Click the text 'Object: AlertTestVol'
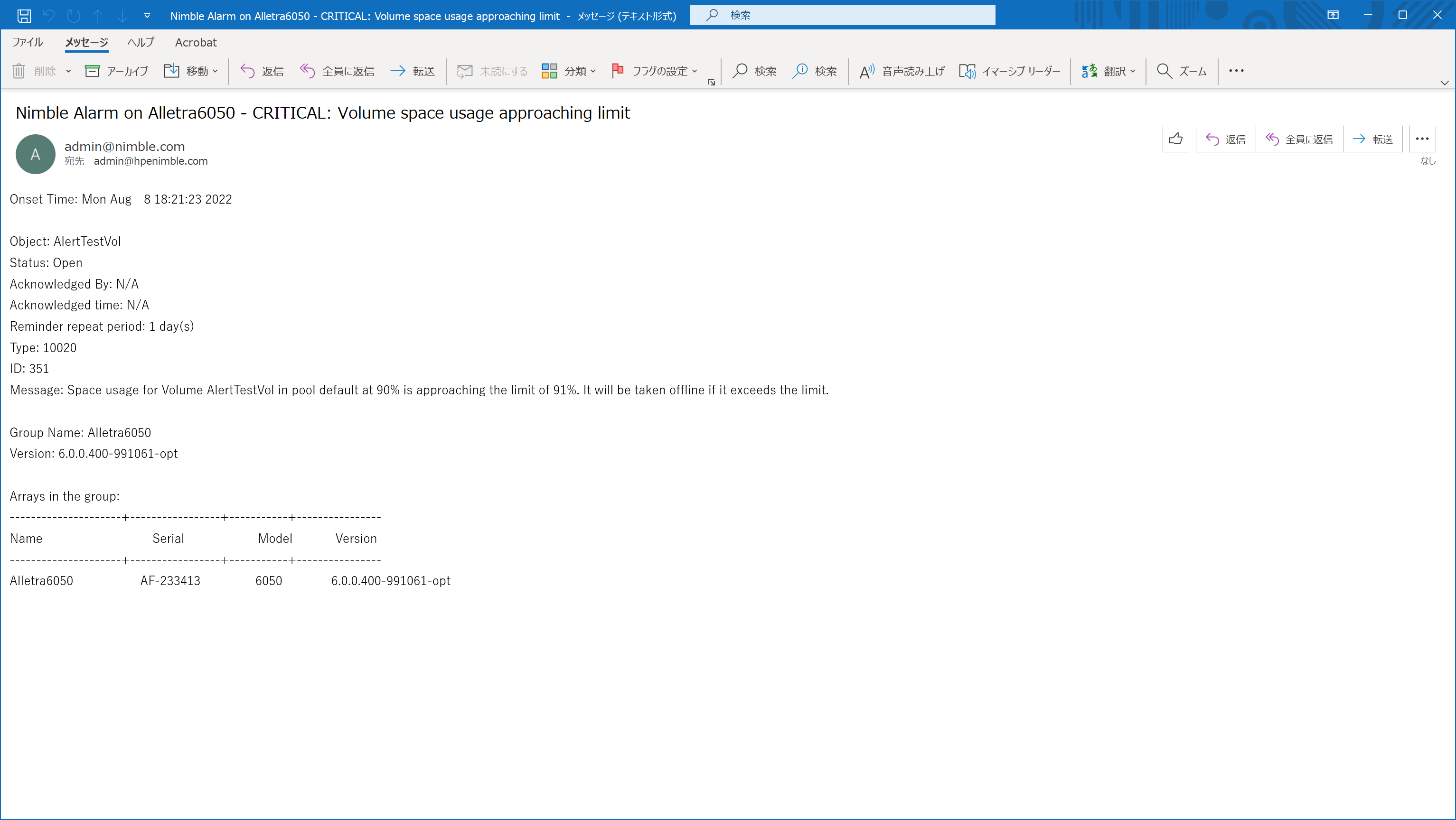Image resolution: width=1456 pixels, height=820 pixels. tap(65, 242)
